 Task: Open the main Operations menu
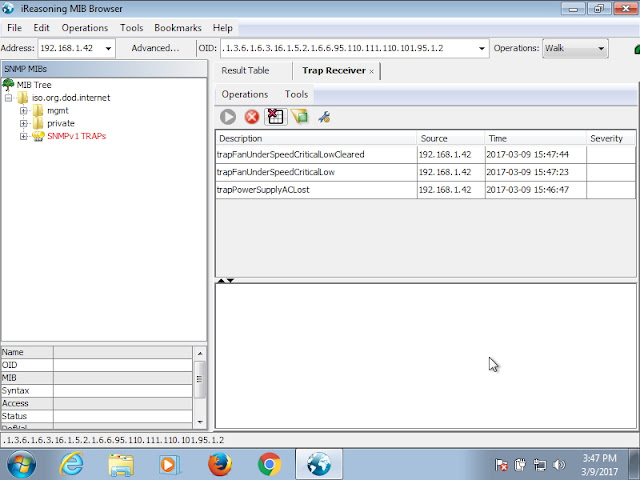[x=84, y=28]
